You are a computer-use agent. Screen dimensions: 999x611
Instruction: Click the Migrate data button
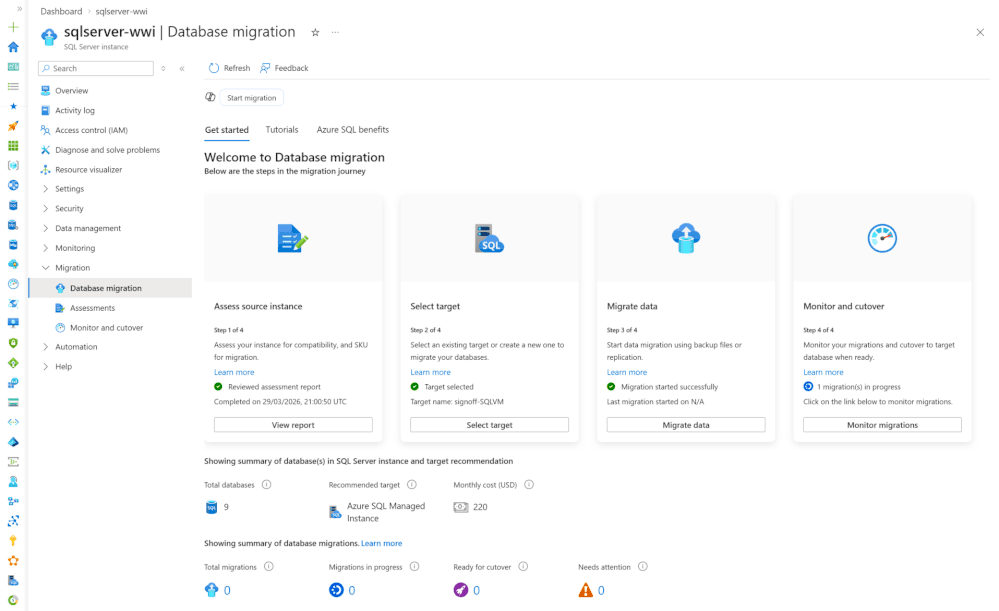coord(686,425)
